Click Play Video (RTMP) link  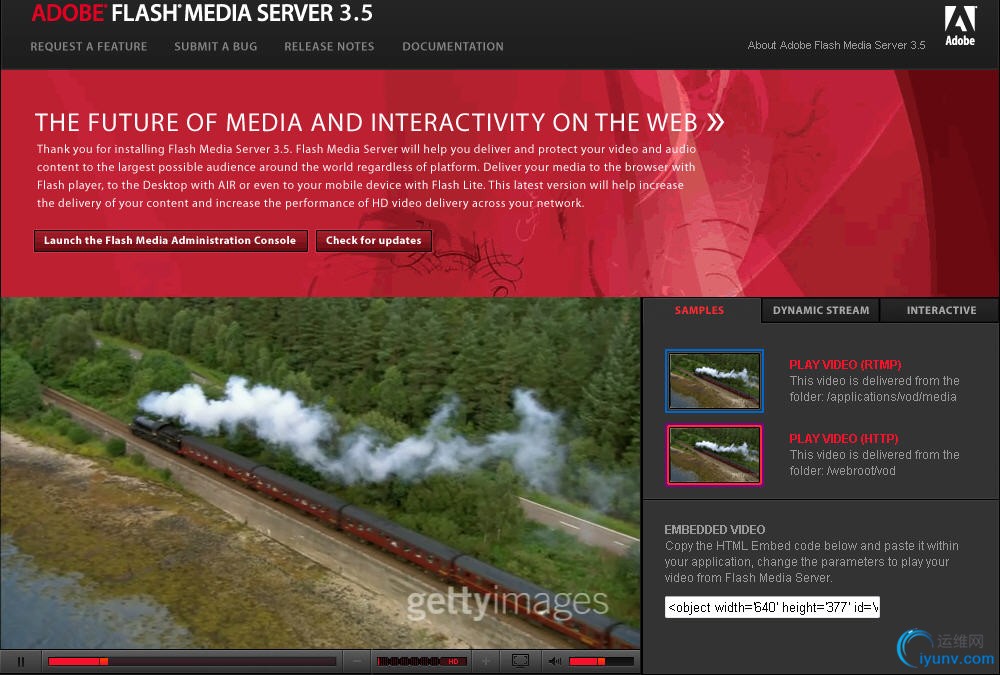845,365
